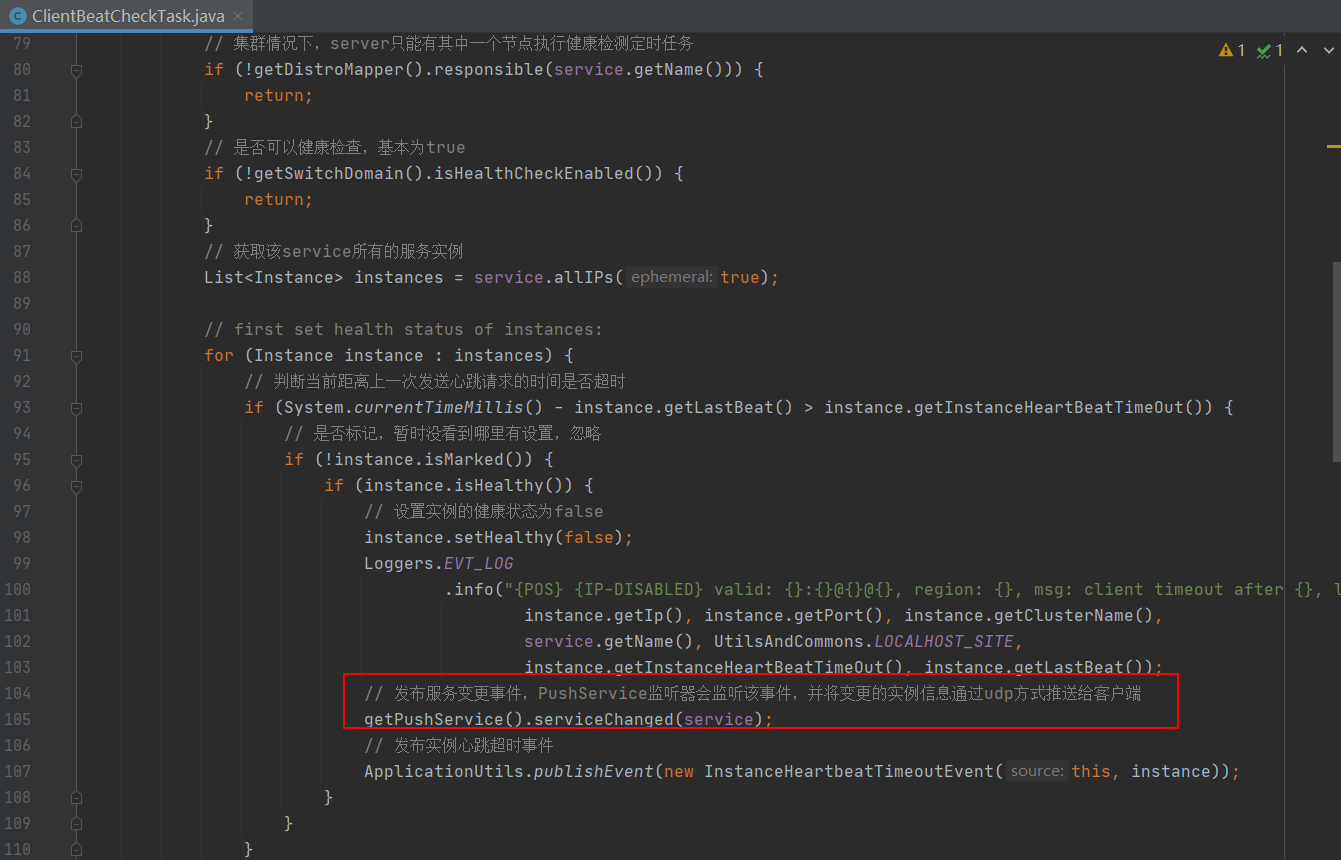Click on instance.getIp() at line 101
Viewport: 1341px width, 860px height.
(x=604, y=615)
